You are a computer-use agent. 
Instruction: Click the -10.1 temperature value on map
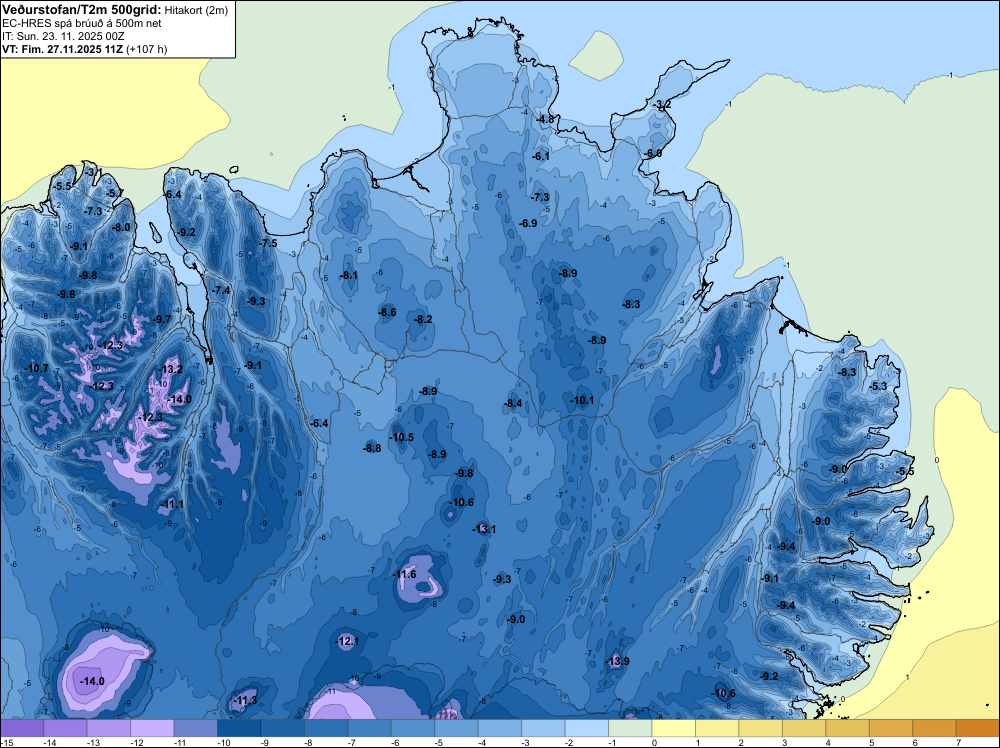[x=582, y=400]
